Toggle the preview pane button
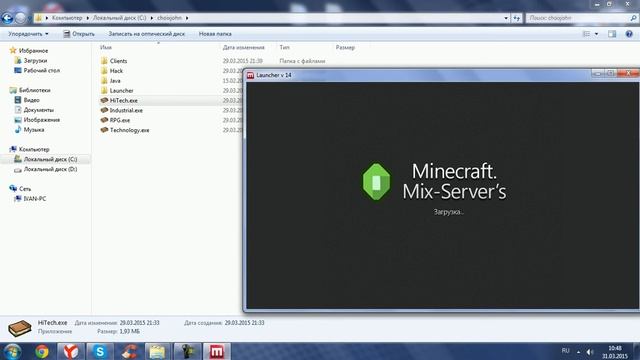Image resolution: width=640 pixels, height=360 pixels. 612,34
